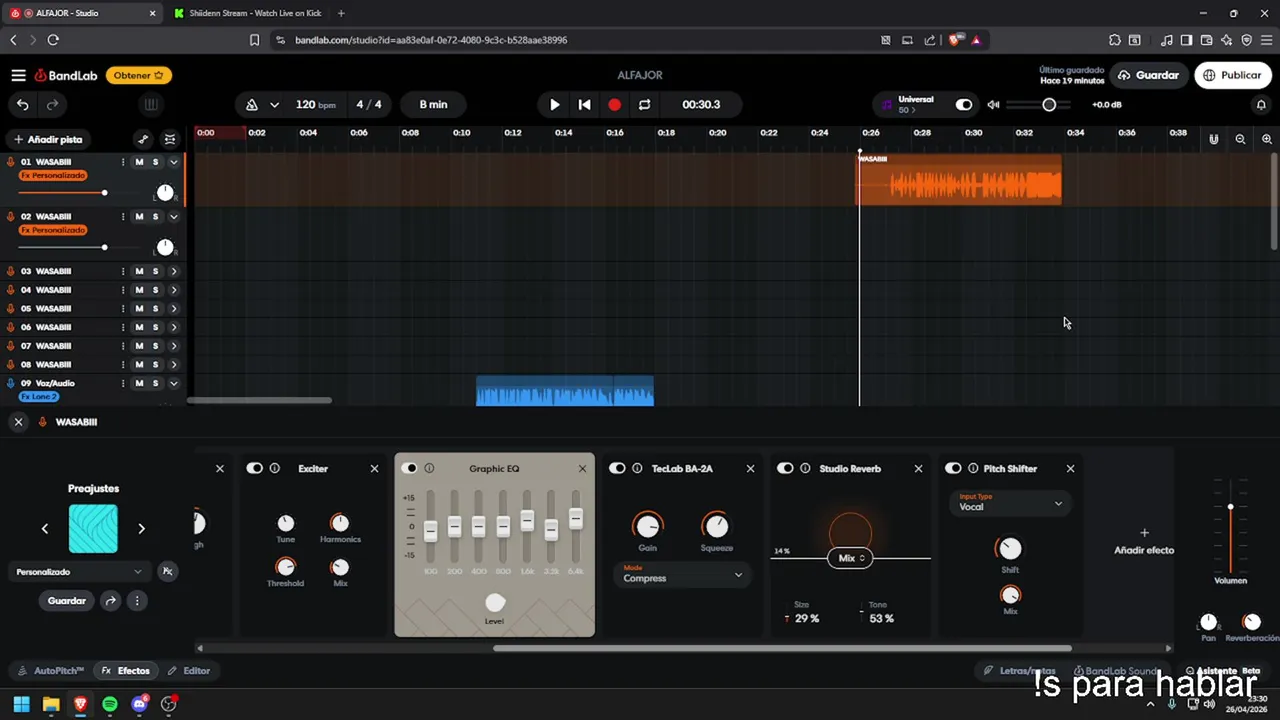Adjust the master volume slider knob
The height and width of the screenshot is (720, 1280).
[x=1049, y=104]
